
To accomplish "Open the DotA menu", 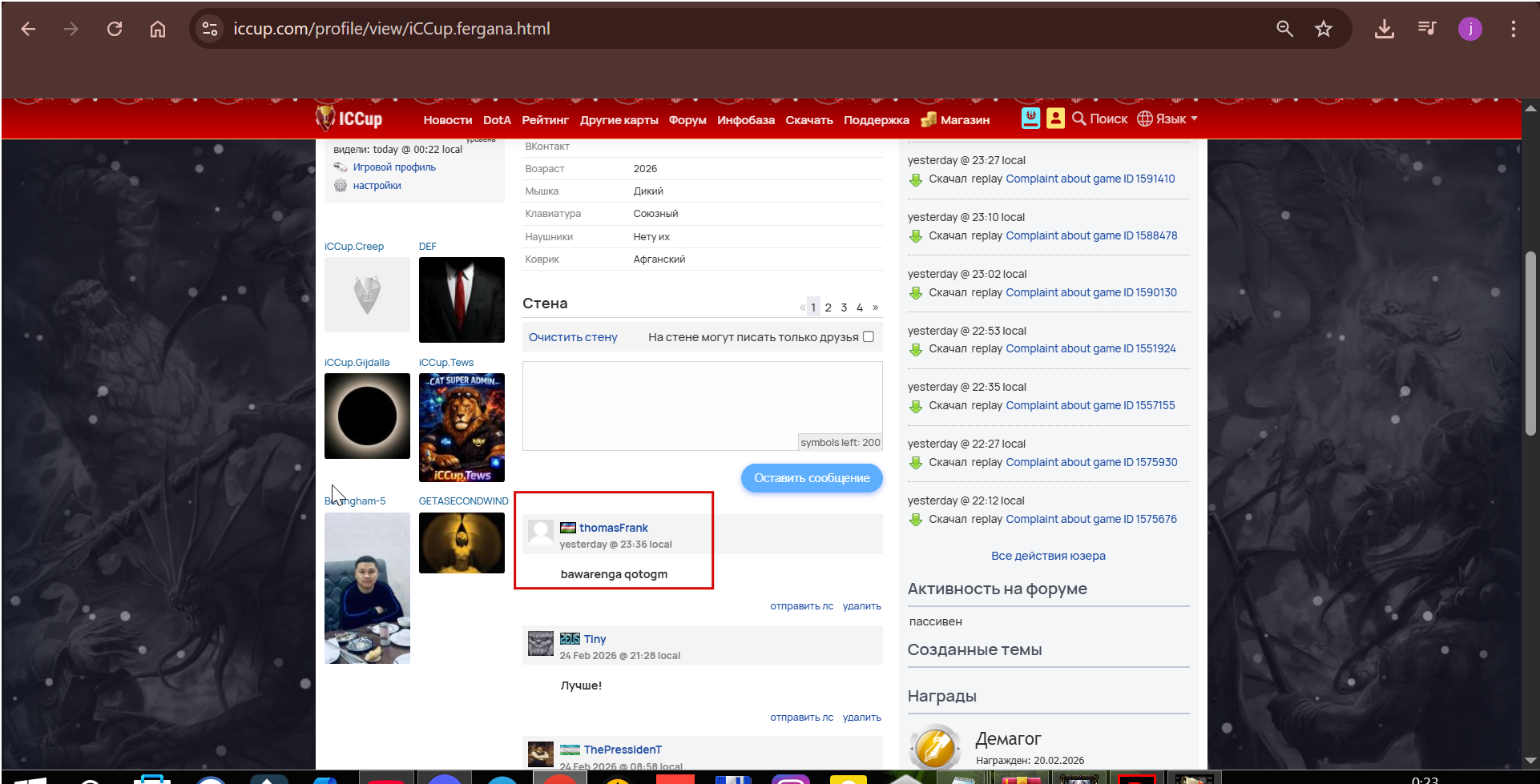I will [497, 120].
